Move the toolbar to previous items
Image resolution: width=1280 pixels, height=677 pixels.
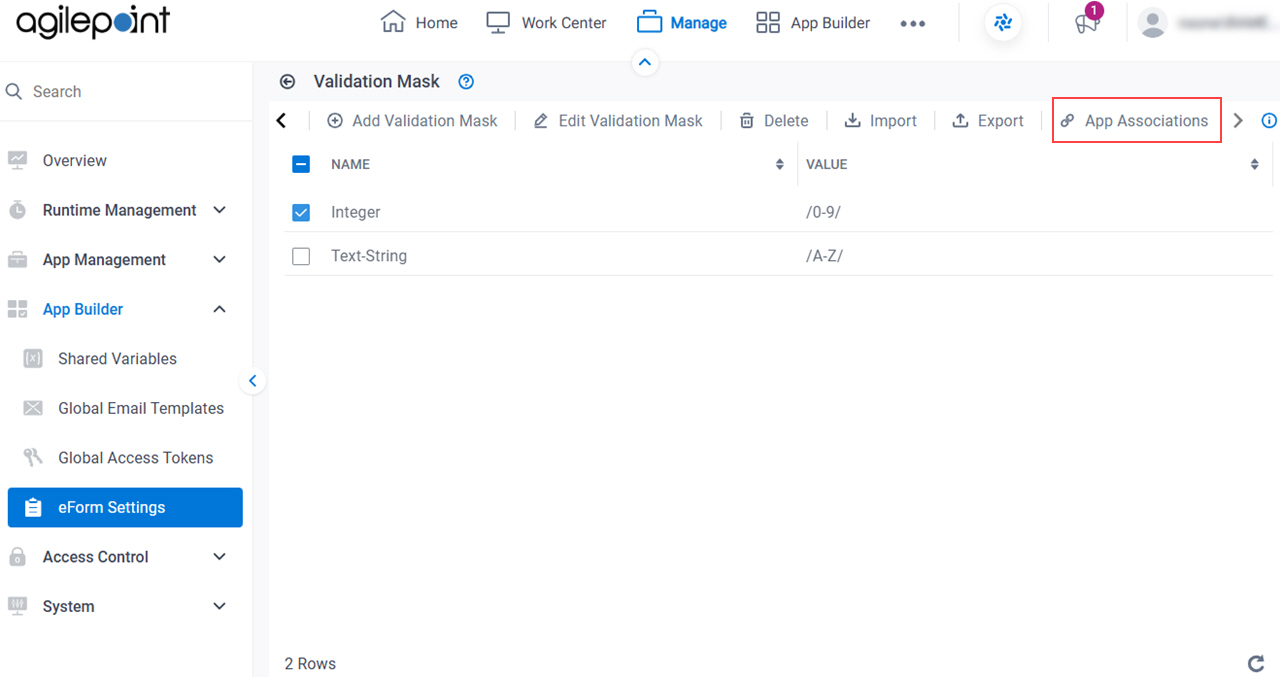pyautogui.click(x=282, y=121)
